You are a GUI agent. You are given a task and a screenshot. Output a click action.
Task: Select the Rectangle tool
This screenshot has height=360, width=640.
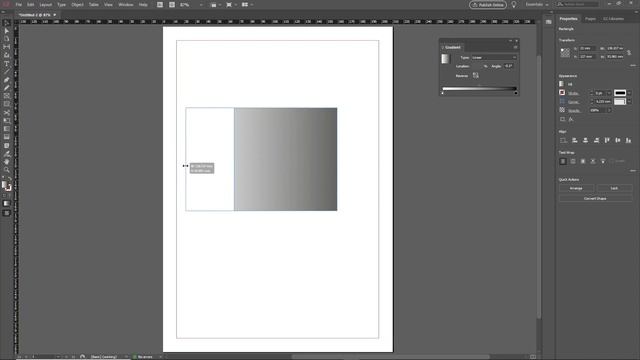pyautogui.click(x=7, y=104)
